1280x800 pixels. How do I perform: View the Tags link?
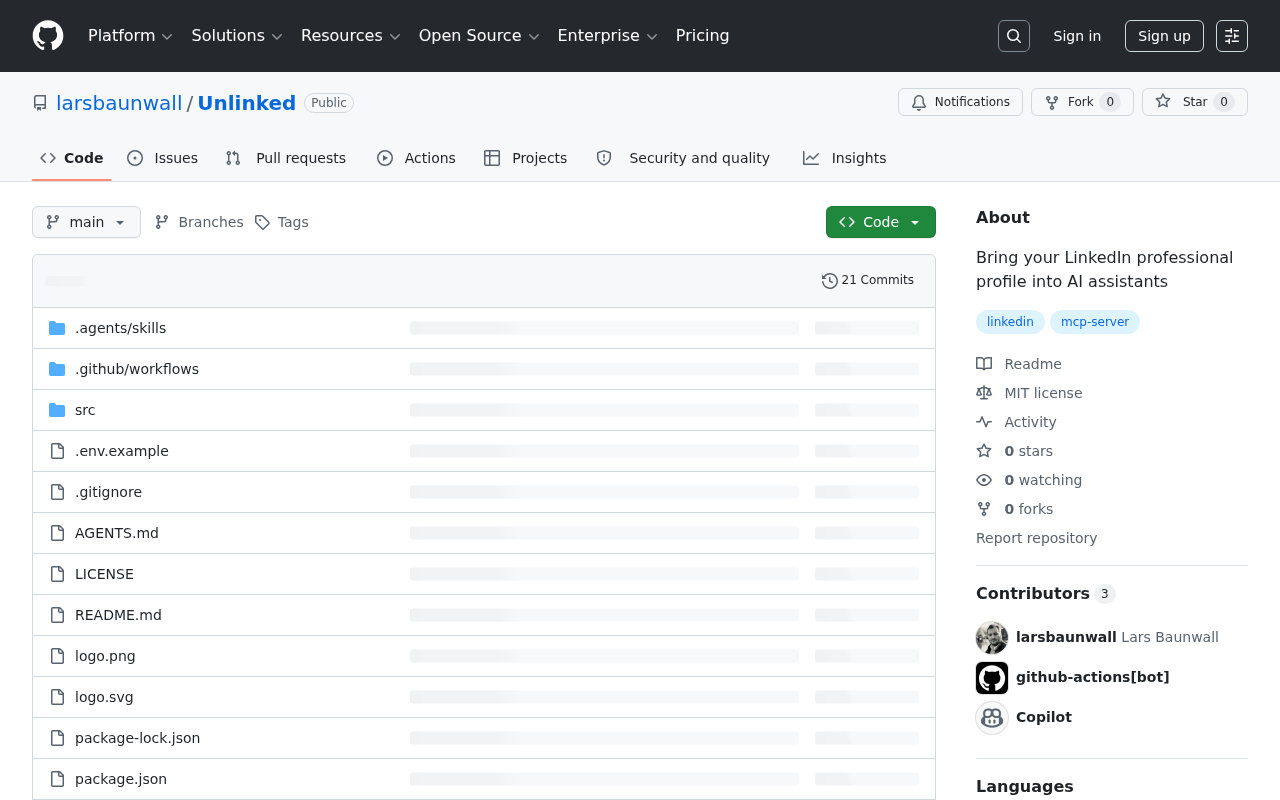(x=282, y=222)
